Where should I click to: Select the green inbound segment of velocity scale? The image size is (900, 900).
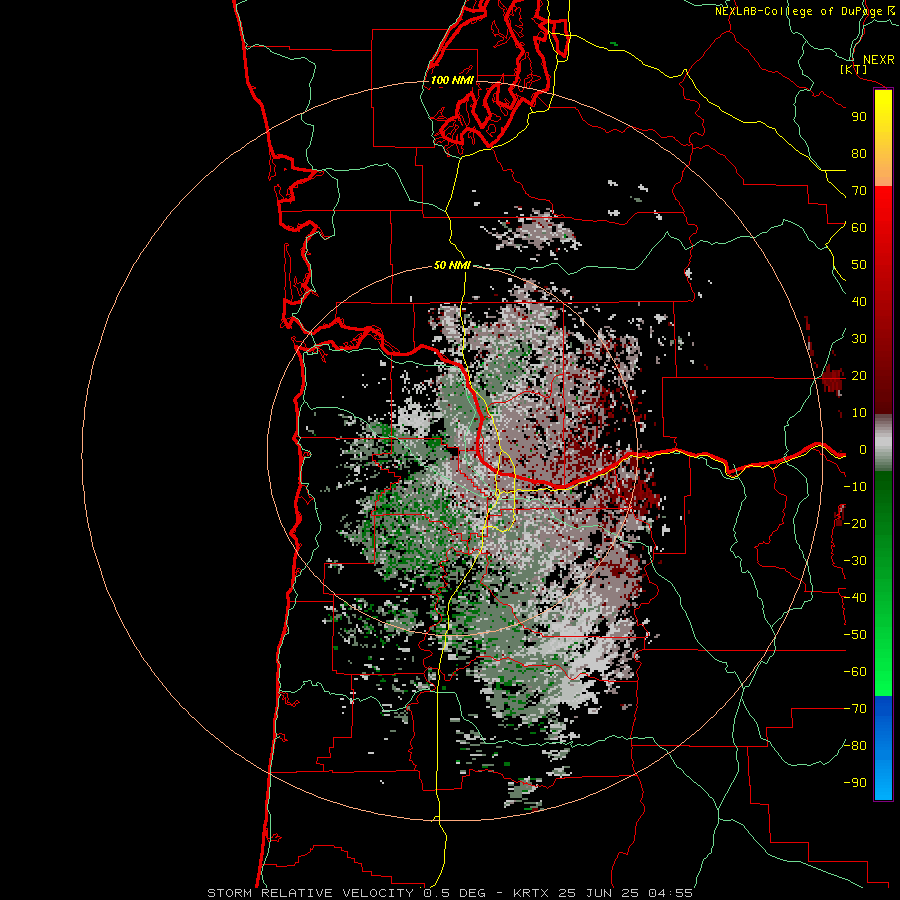tap(883, 583)
